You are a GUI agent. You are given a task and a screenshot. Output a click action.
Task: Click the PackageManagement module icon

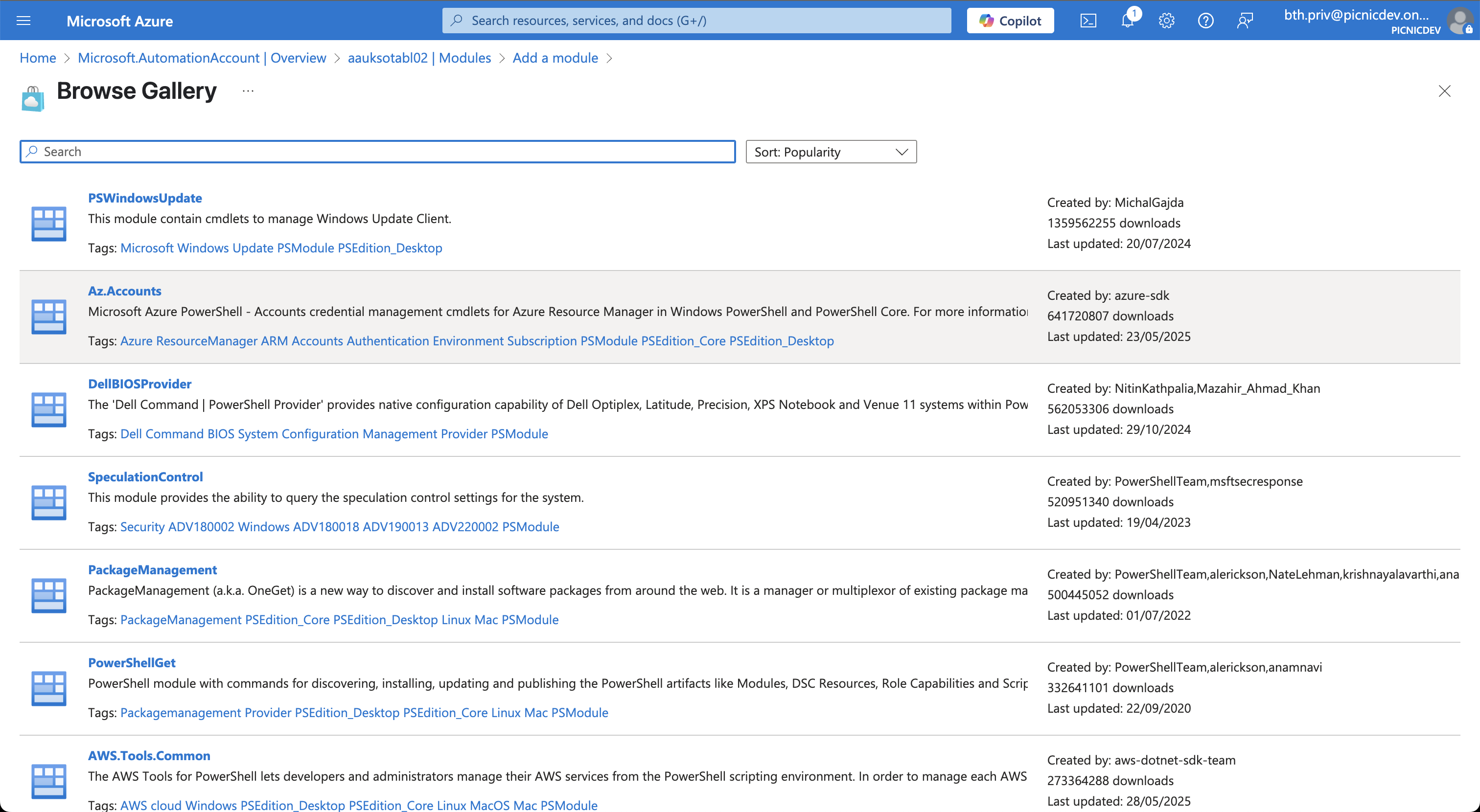(x=49, y=595)
